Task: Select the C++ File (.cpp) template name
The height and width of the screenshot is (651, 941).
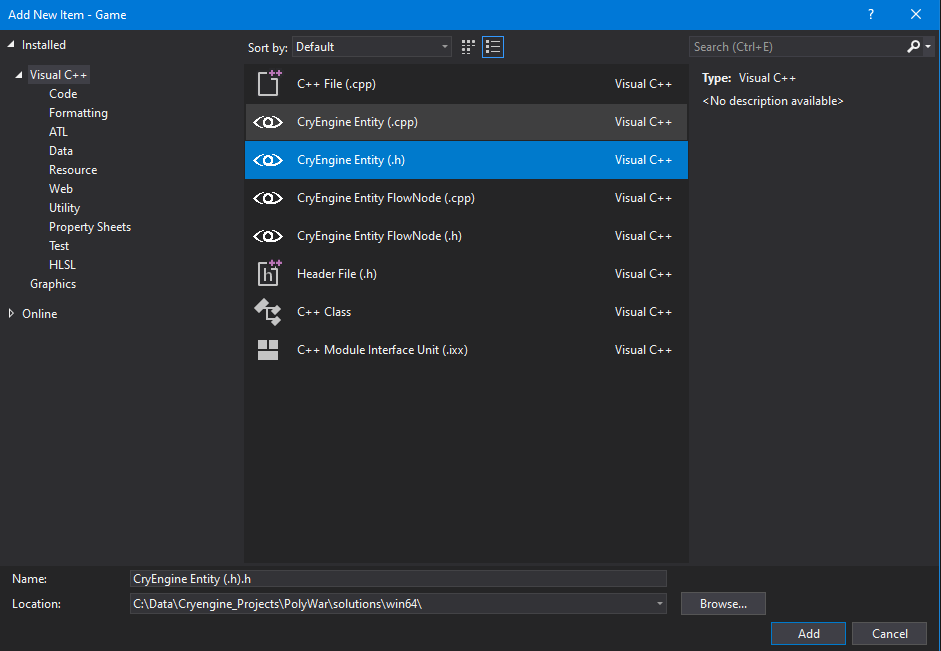Action: pos(336,84)
